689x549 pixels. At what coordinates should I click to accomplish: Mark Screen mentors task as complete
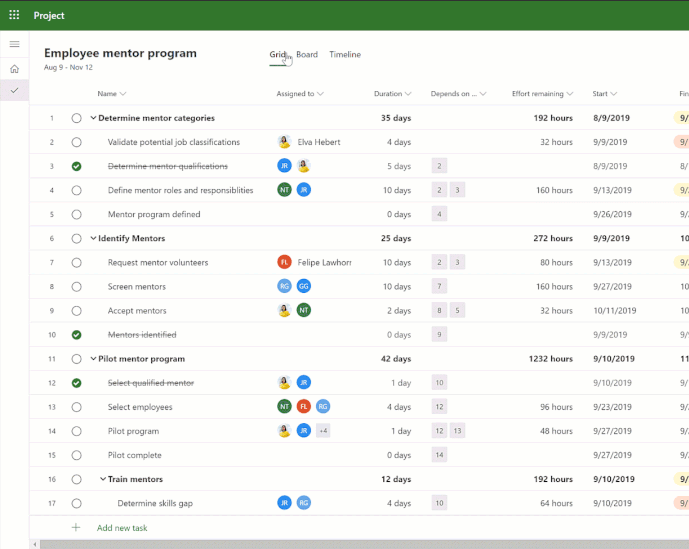point(76,287)
